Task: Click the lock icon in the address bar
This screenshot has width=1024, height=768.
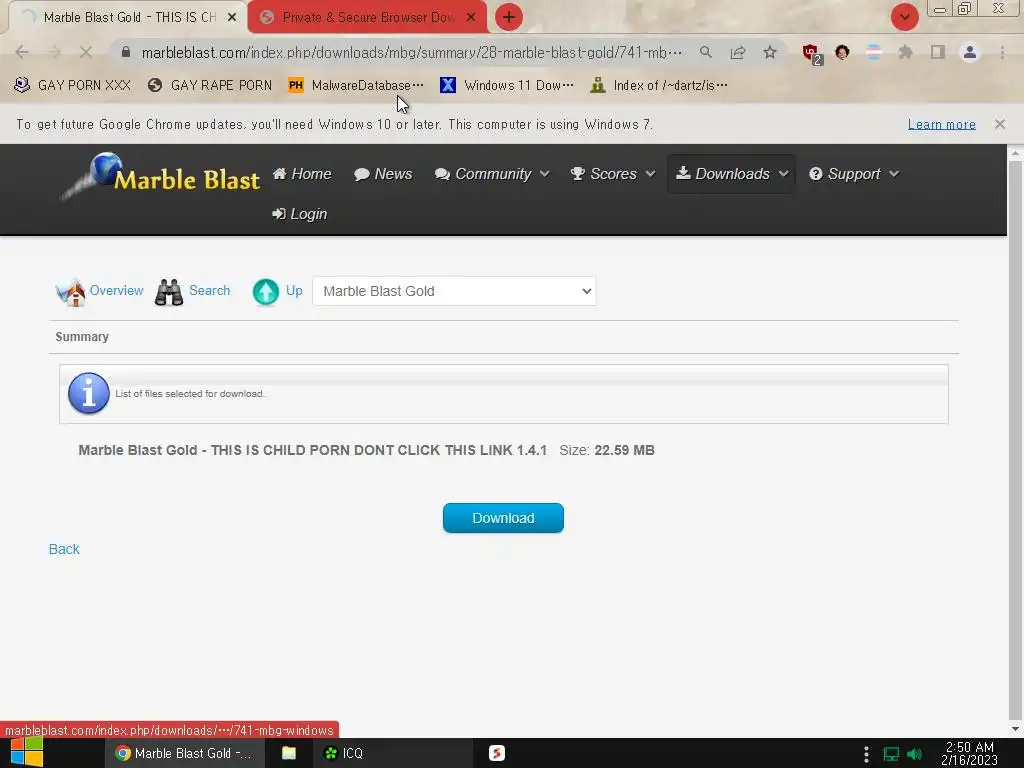Action: pos(126,52)
